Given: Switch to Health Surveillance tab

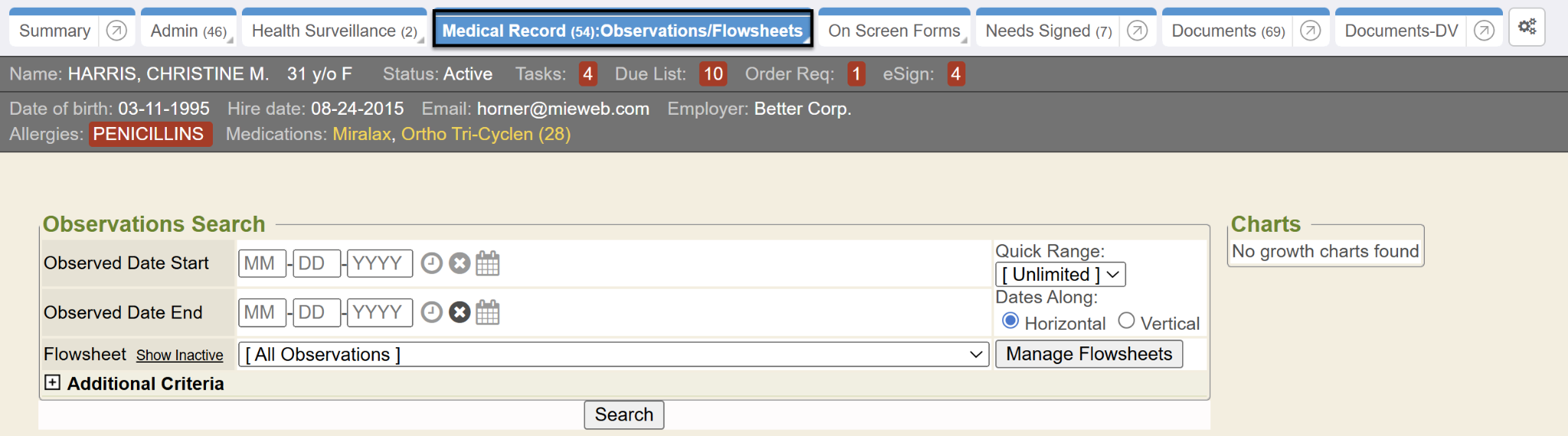Looking at the screenshot, I should pos(334,31).
